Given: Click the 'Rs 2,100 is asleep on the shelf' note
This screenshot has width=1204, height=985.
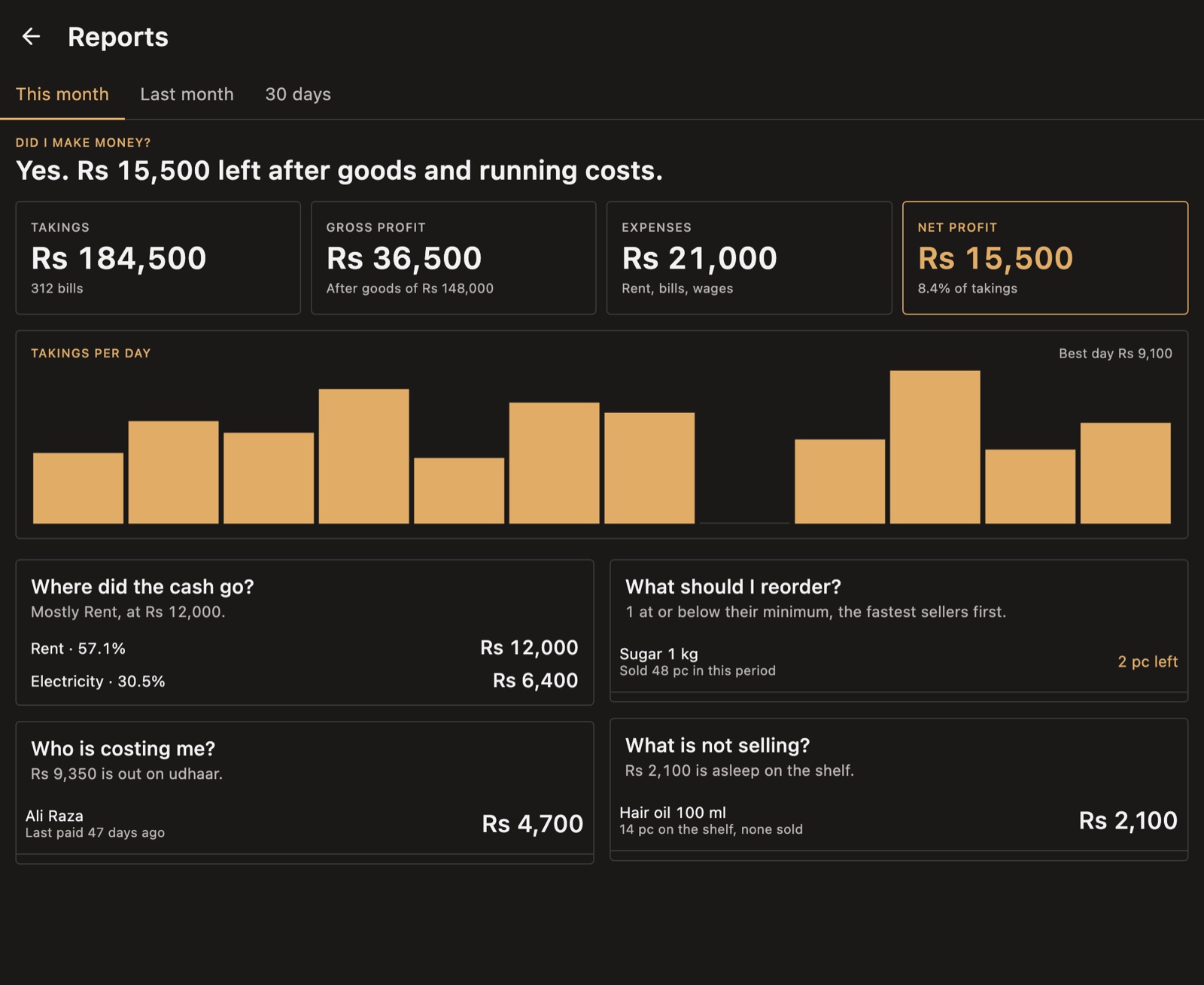Looking at the screenshot, I should (740, 771).
